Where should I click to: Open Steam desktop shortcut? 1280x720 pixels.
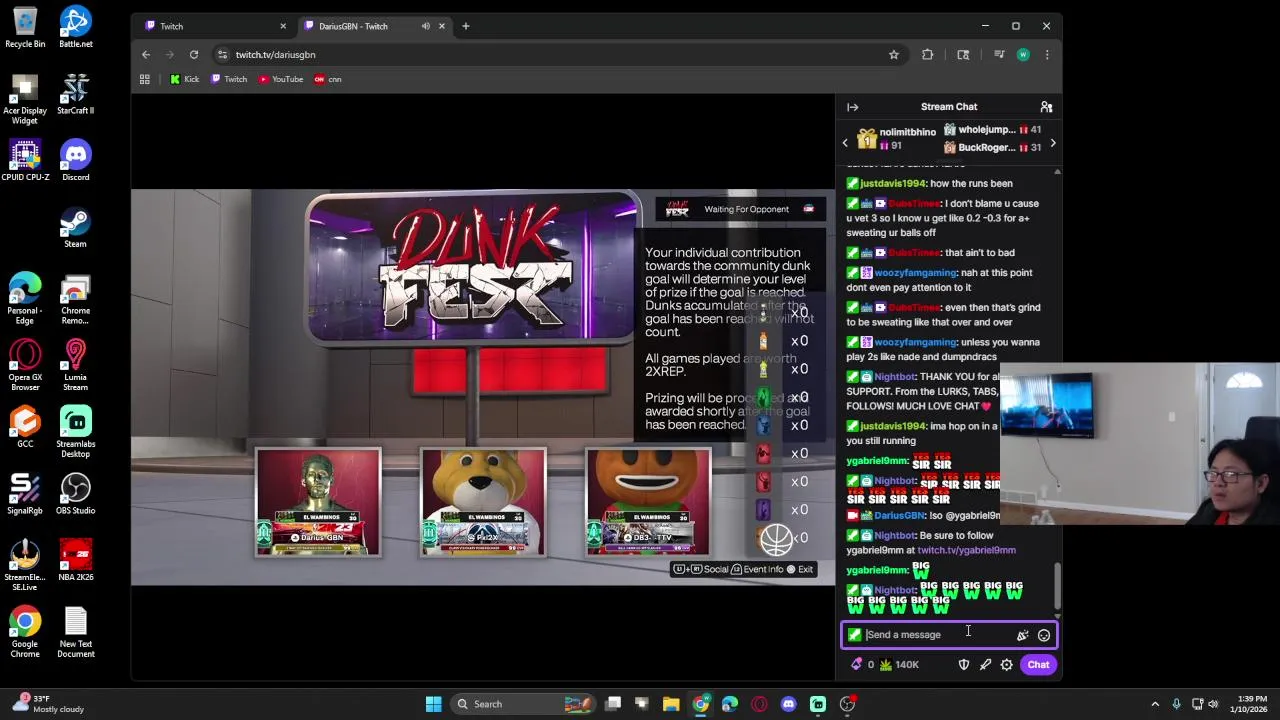[75, 227]
